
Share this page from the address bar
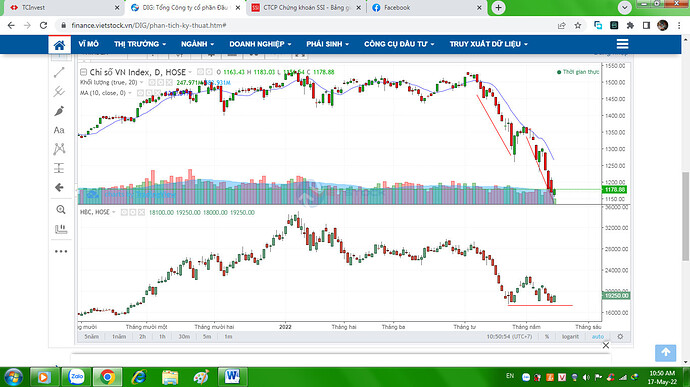pos(562,26)
